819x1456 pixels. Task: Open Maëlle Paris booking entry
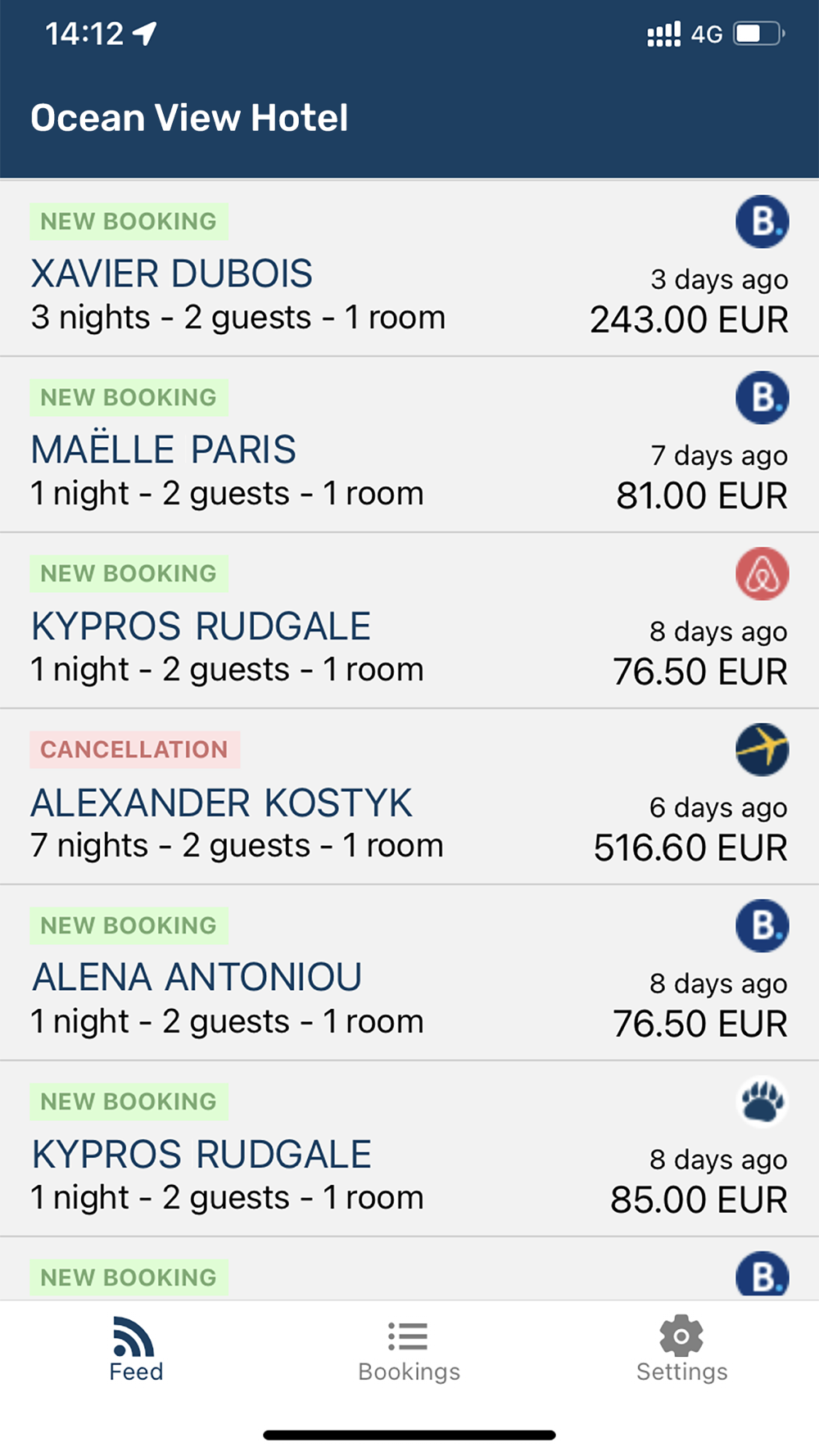pos(409,445)
